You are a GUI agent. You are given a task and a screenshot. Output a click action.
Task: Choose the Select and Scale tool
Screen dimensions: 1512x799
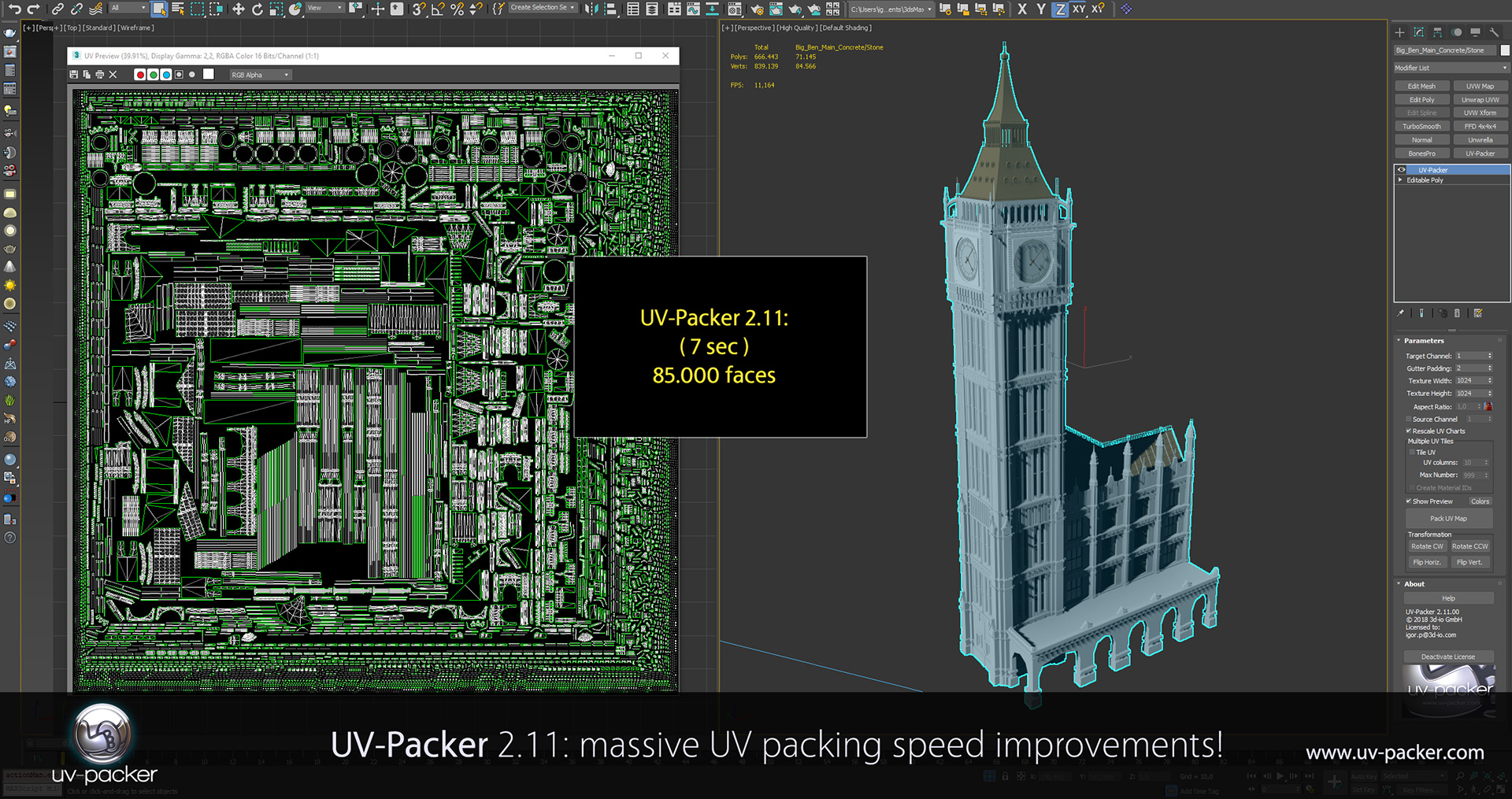[276, 9]
